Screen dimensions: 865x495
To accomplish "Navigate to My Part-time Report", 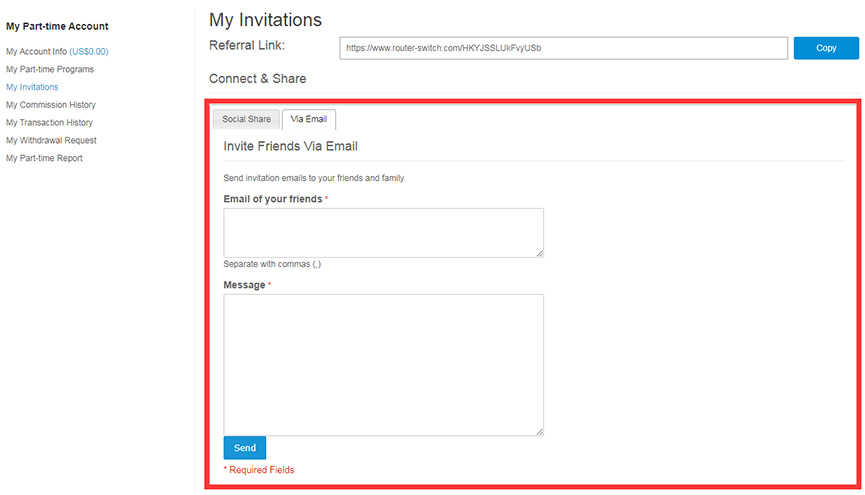I will point(44,159).
